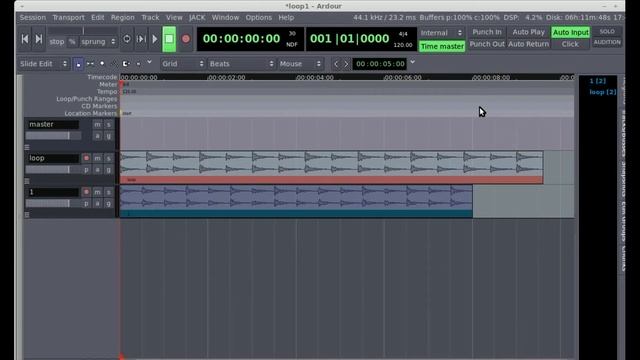Mute the master track
This screenshot has width=640, height=360.
[97, 124]
